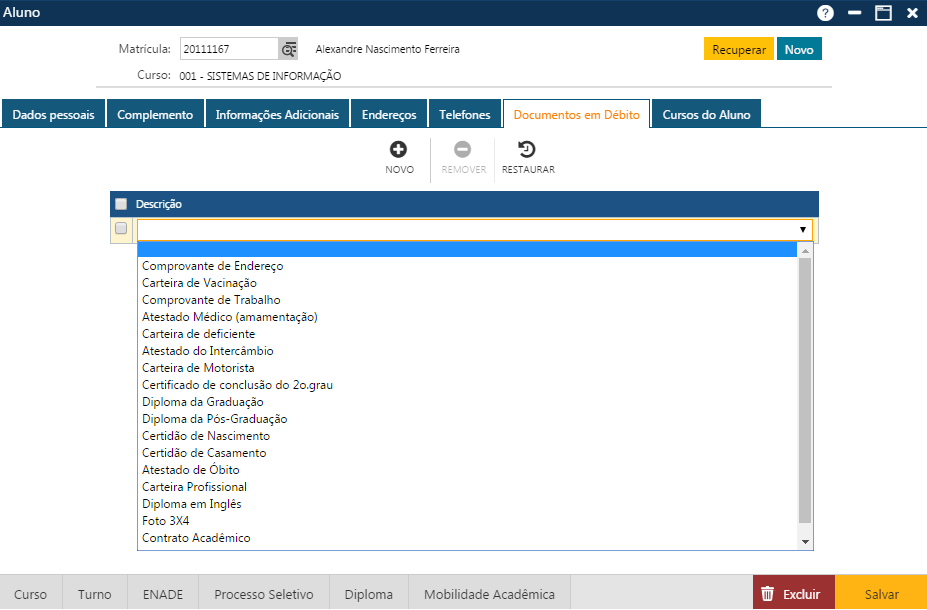Maximize the Aluno window
Screen dimensions: 927x610
tap(883, 13)
